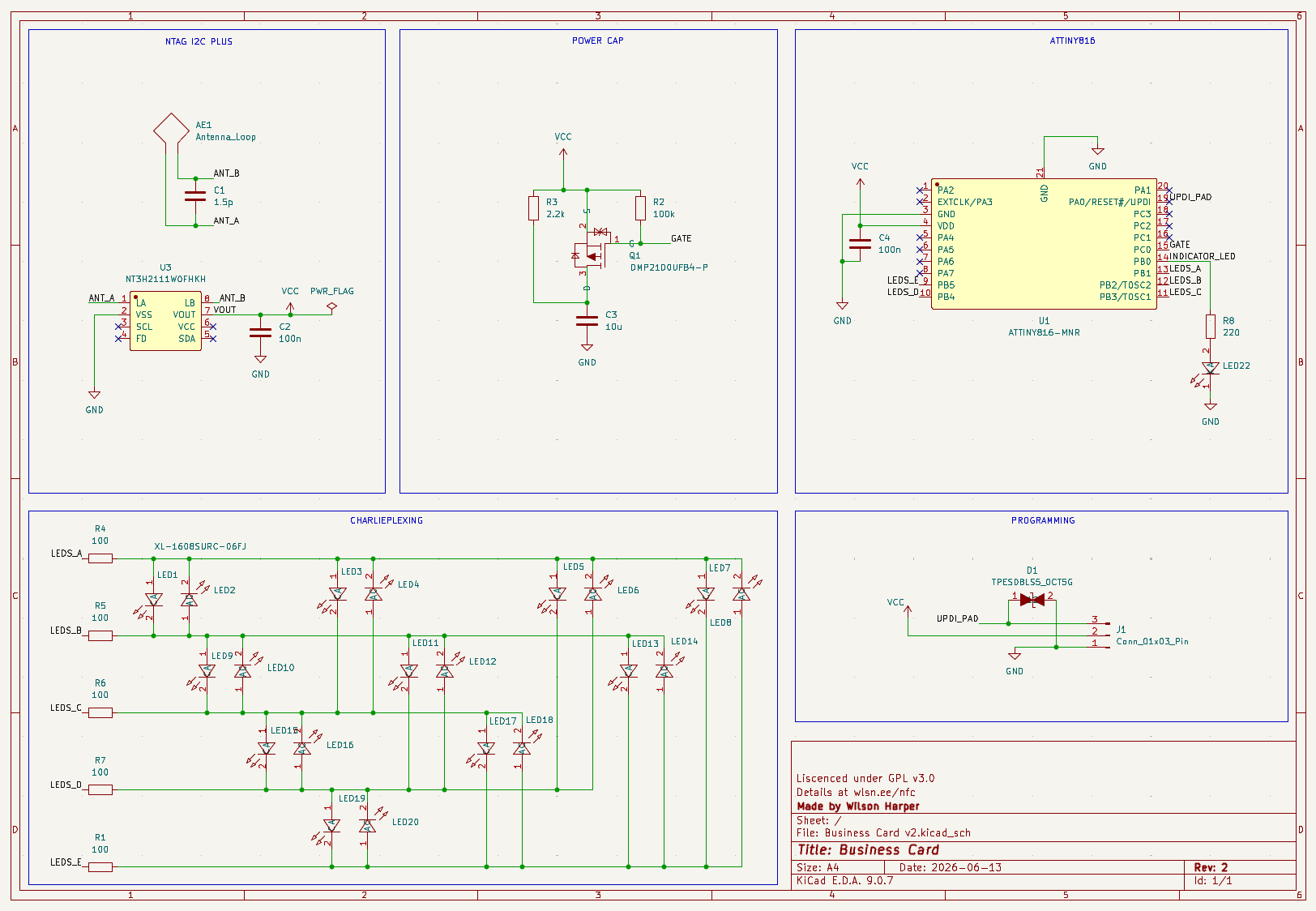Select the Antenna_Loop AE1 symbol
This screenshot has width=1316, height=911.
[171, 130]
